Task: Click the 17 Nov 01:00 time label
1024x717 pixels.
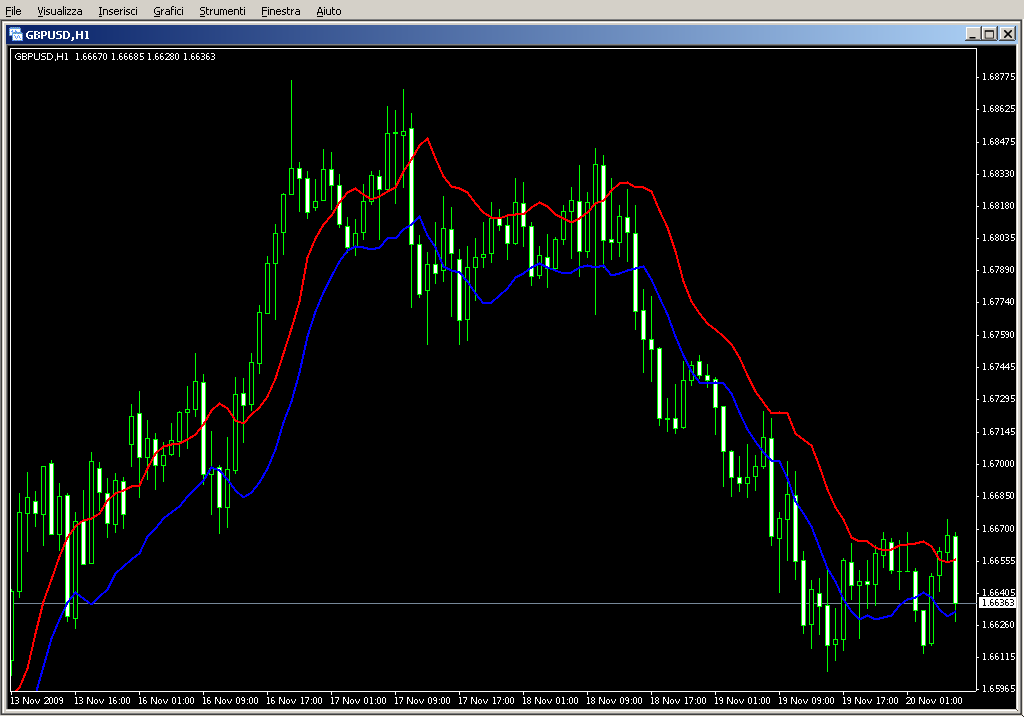Action: point(358,701)
